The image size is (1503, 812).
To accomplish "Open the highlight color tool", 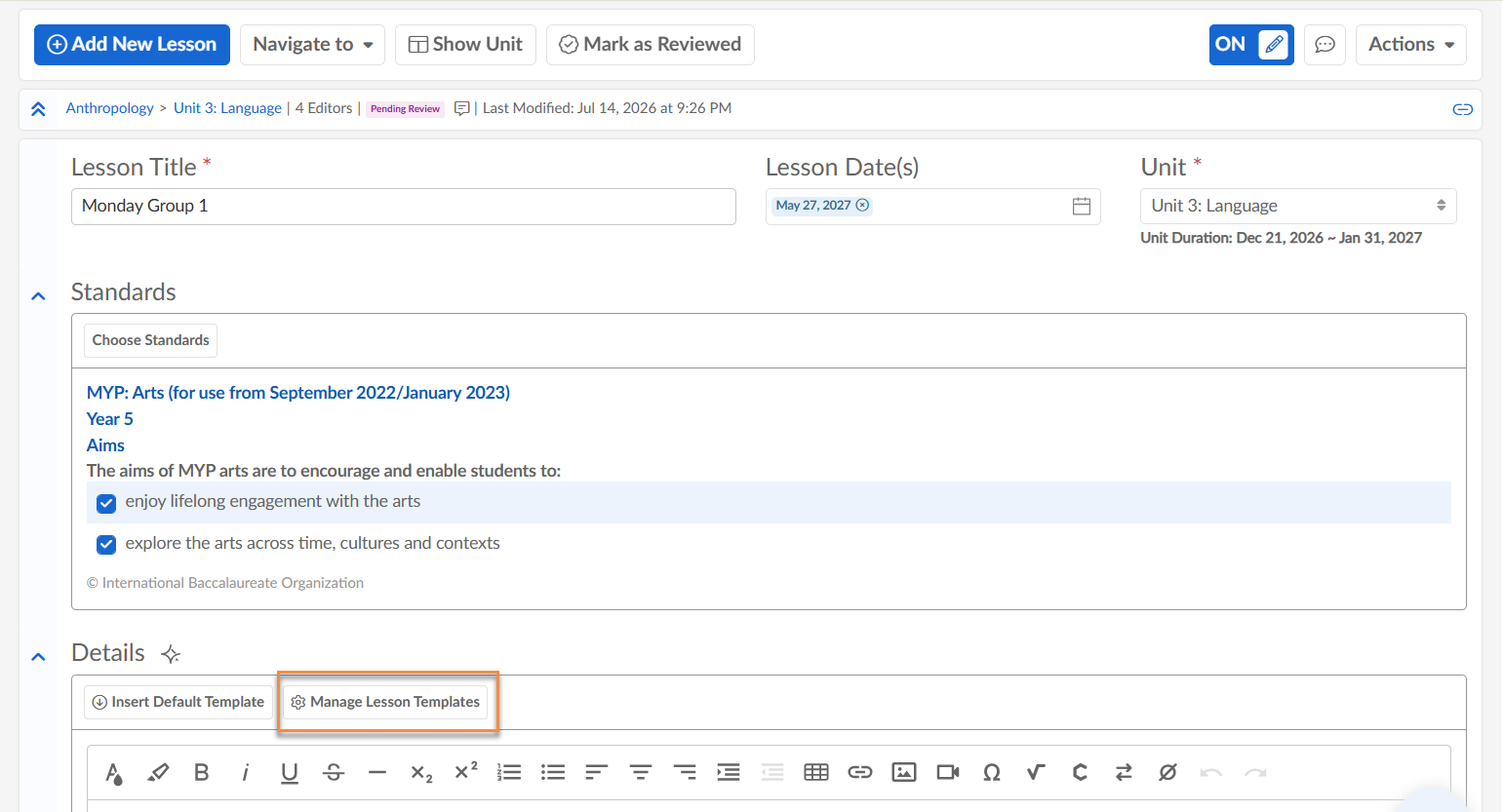I will 158,773.
